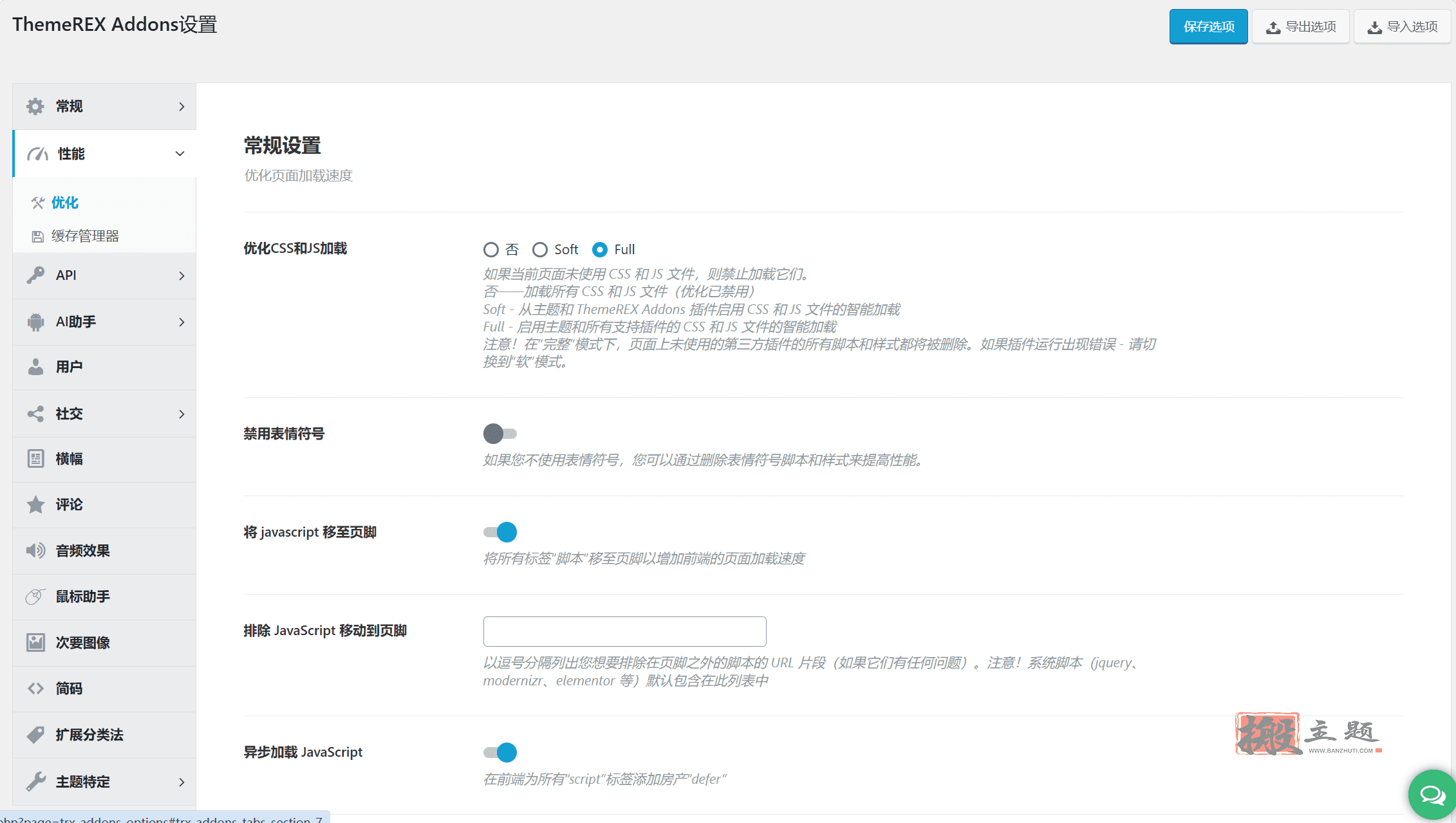The image size is (1456, 823).
Task: Focus the 排除 JavaScript 移动到页脚 text field
Action: (x=624, y=631)
